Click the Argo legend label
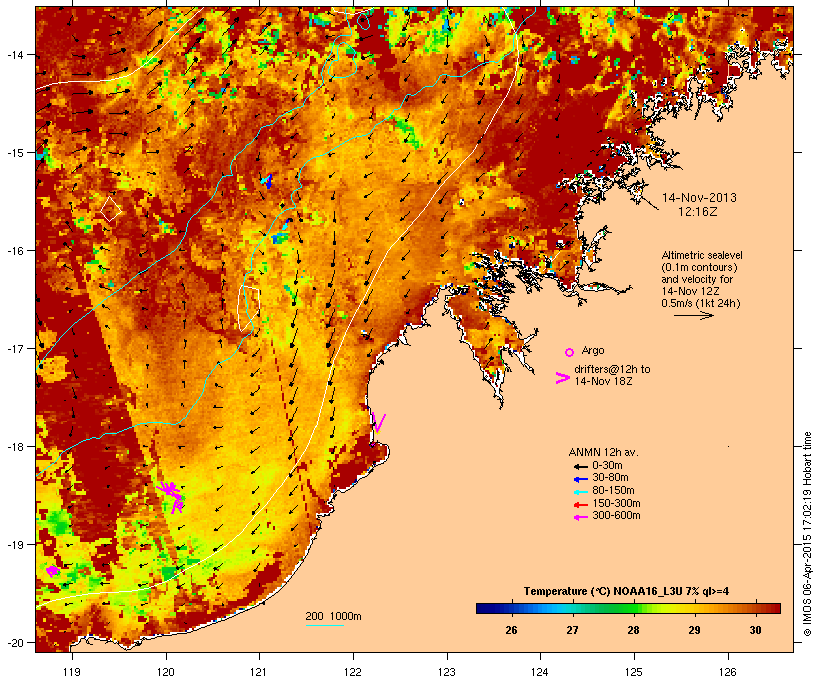Screen dimensions: 820x680 point(593,350)
